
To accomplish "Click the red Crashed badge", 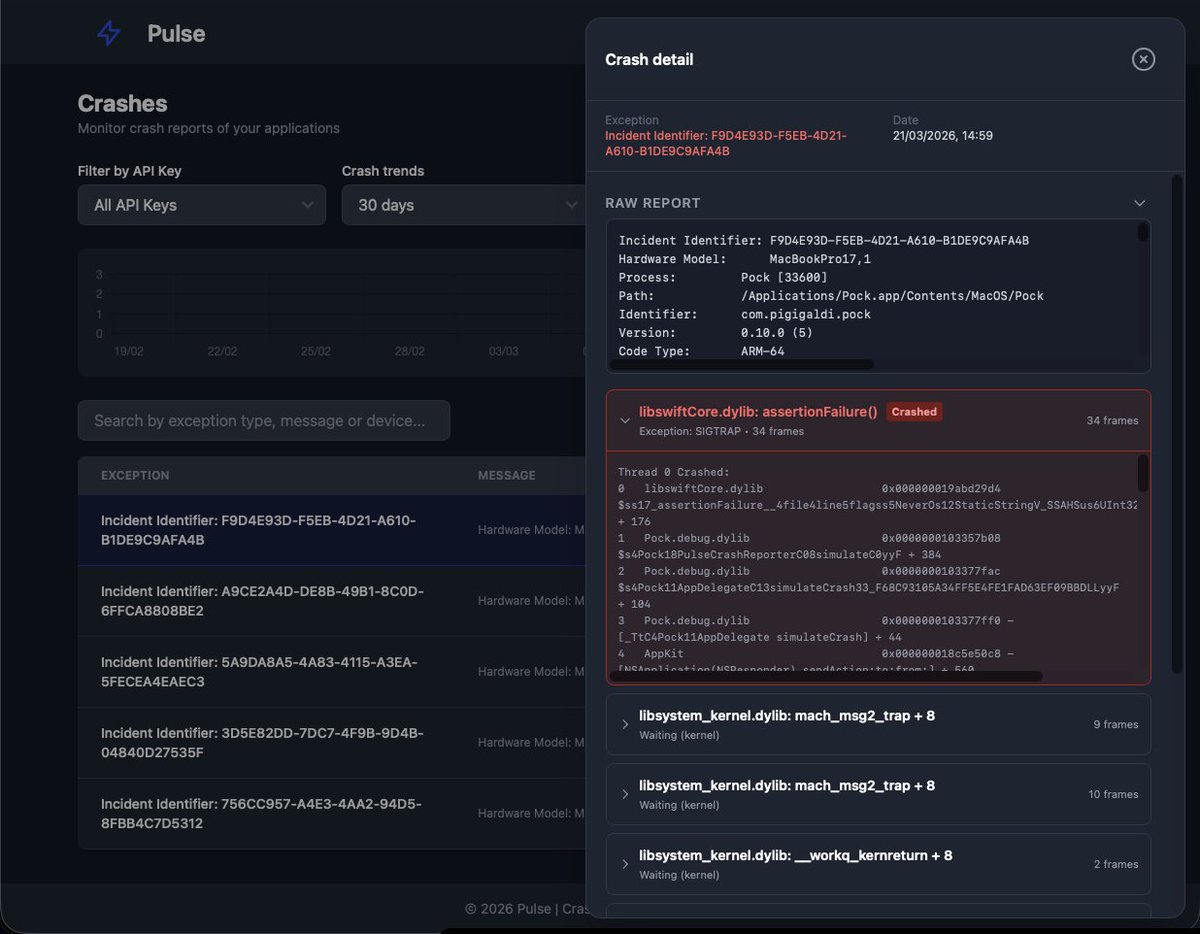I will [x=914, y=411].
